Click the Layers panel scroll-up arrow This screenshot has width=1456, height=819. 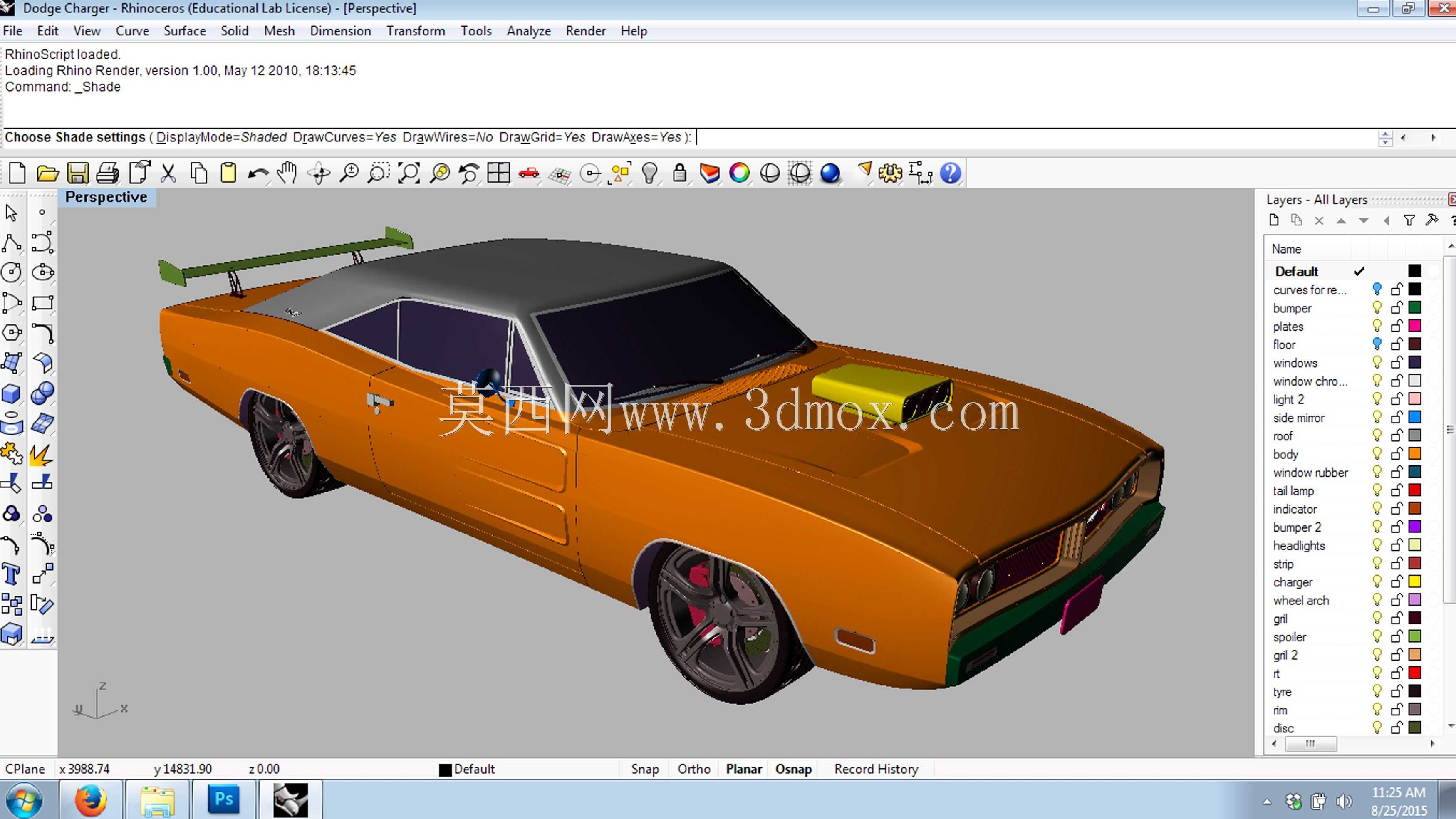(x=1450, y=246)
